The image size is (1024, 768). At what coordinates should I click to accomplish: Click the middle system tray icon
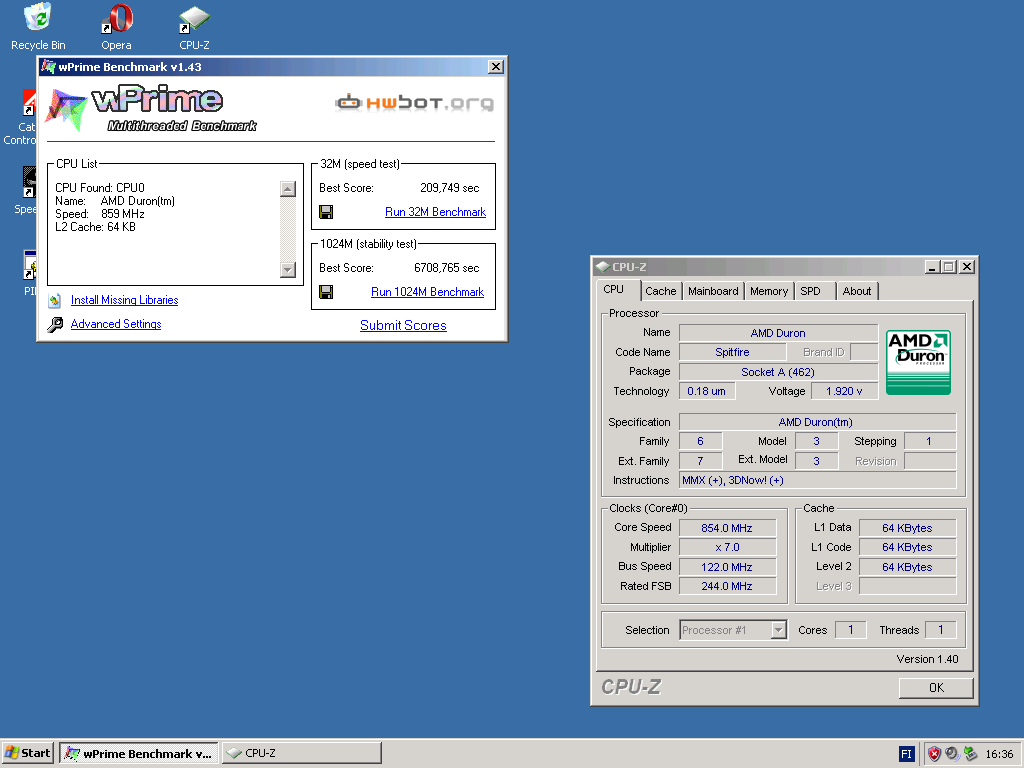(x=952, y=754)
